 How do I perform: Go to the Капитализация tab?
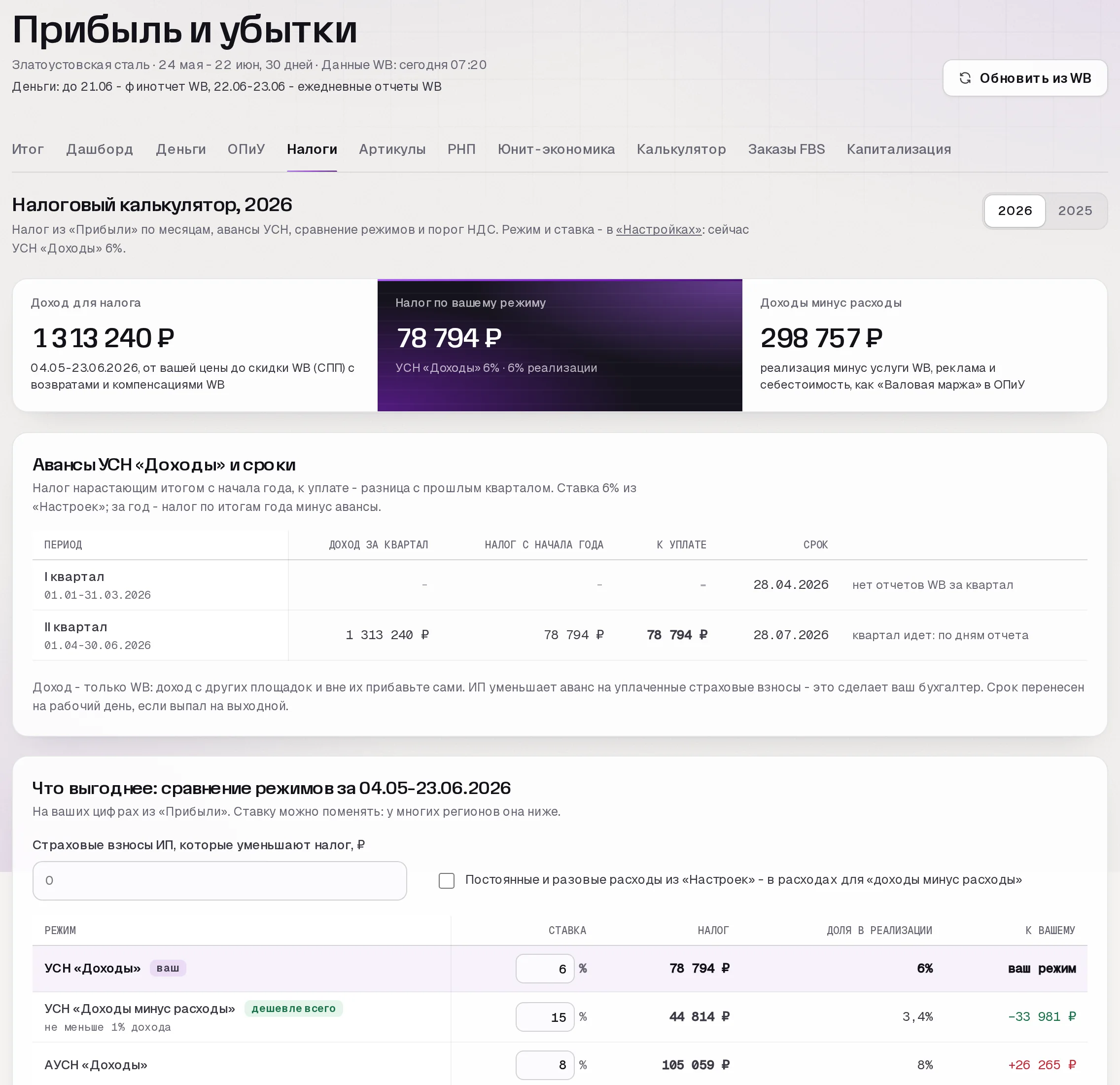(x=899, y=149)
